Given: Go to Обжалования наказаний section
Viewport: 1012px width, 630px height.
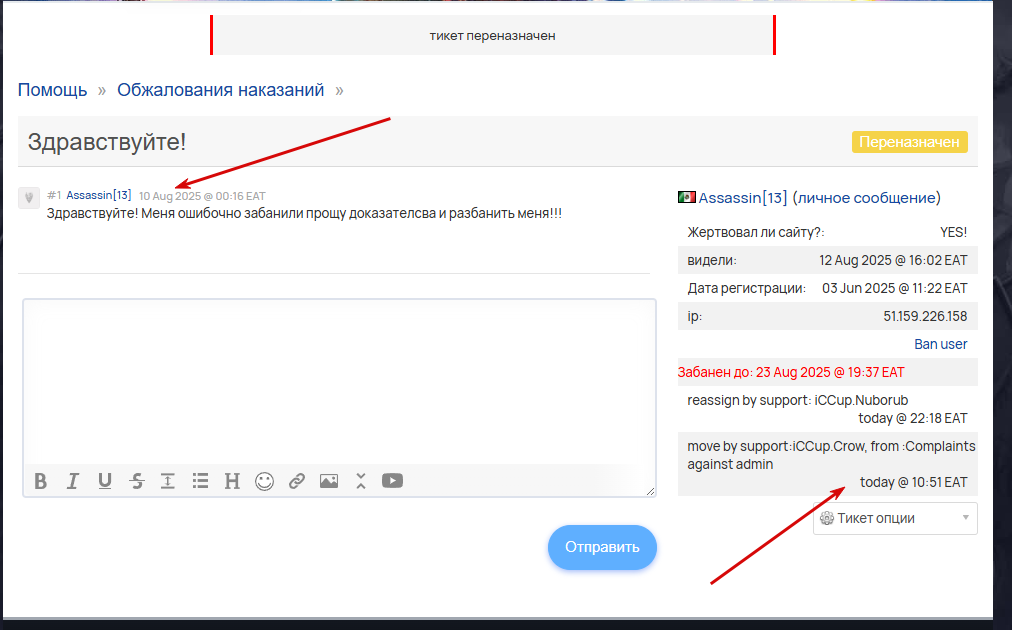Looking at the screenshot, I should click(x=221, y=90).
